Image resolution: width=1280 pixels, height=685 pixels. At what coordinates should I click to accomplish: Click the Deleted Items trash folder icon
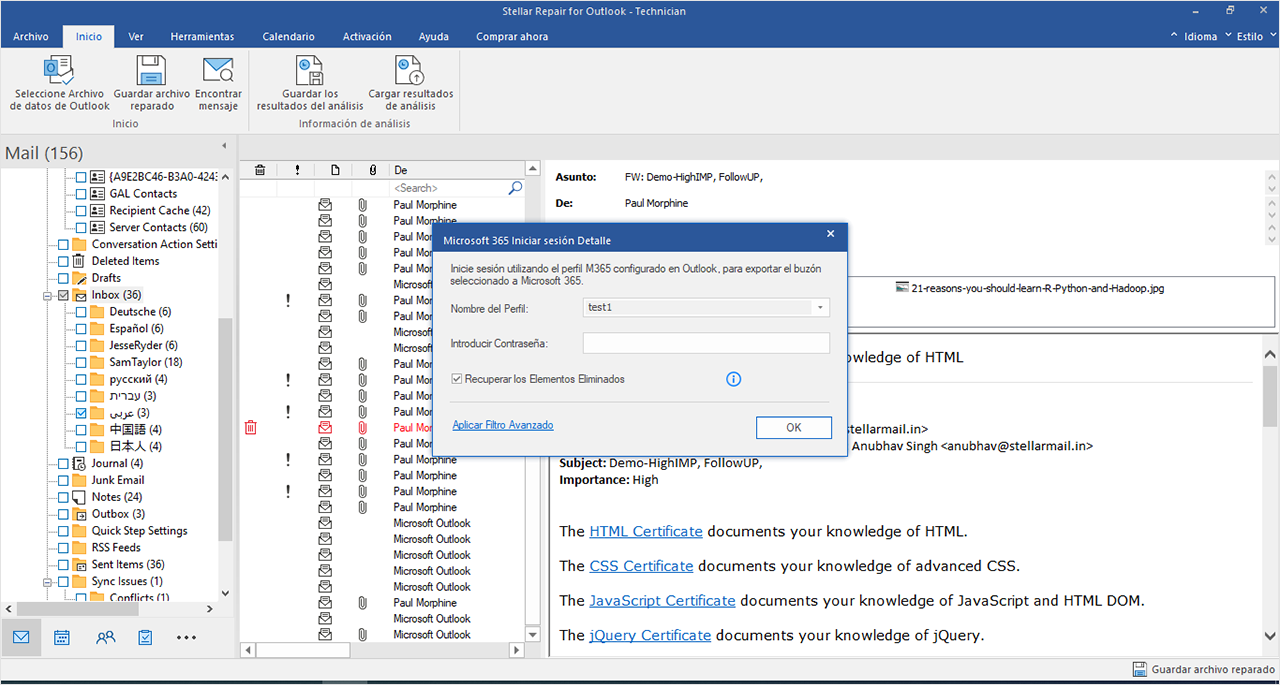pyautogui.click(x=79, y=261)
